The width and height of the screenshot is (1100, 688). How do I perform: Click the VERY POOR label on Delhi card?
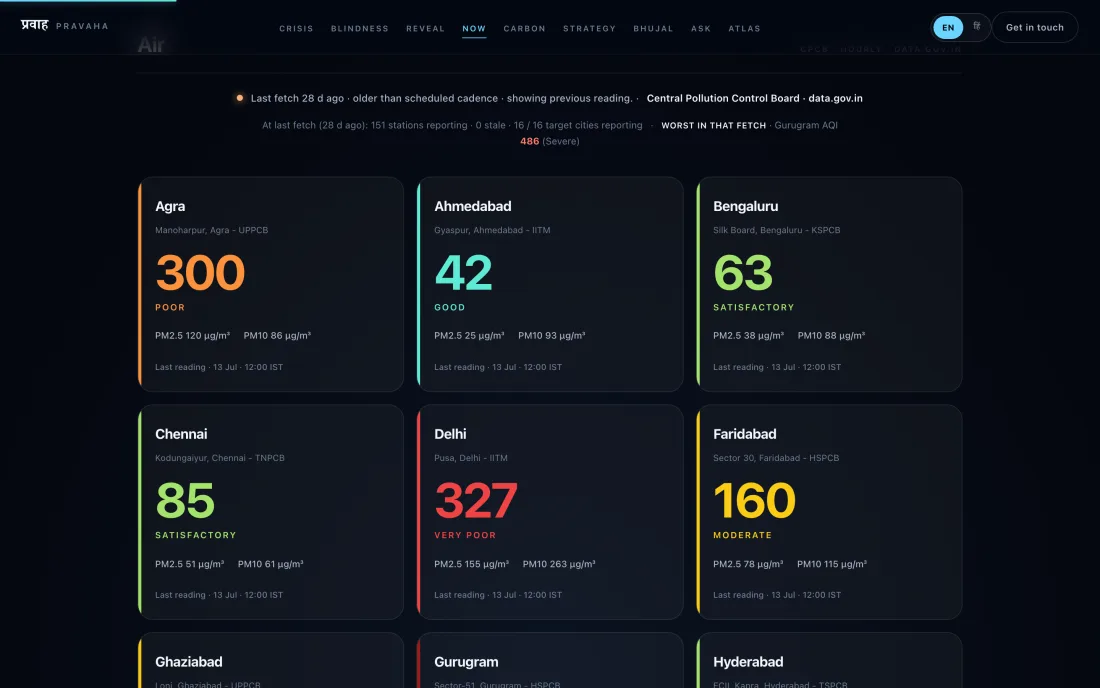[465, 535]
